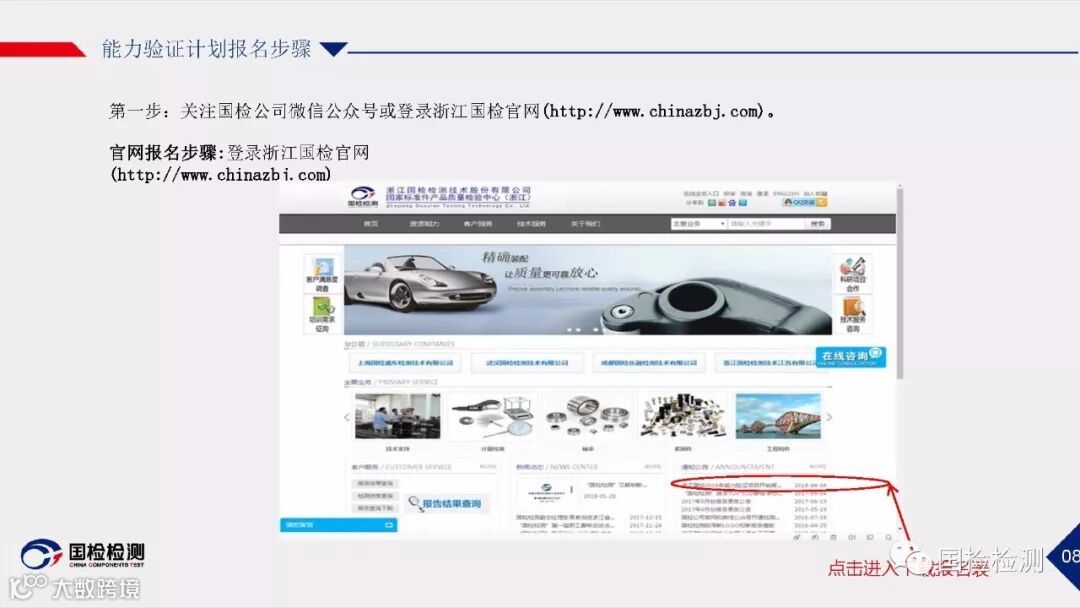Open the 科研项目合作 side icon
This screenshot has width=1080, height=608.
853,273
